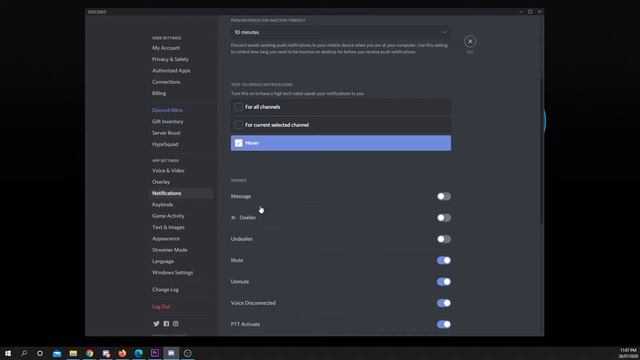Viewport: 640px width, 360px height.
Task: Enable the Message sound toggle
Action: point(444,196)
